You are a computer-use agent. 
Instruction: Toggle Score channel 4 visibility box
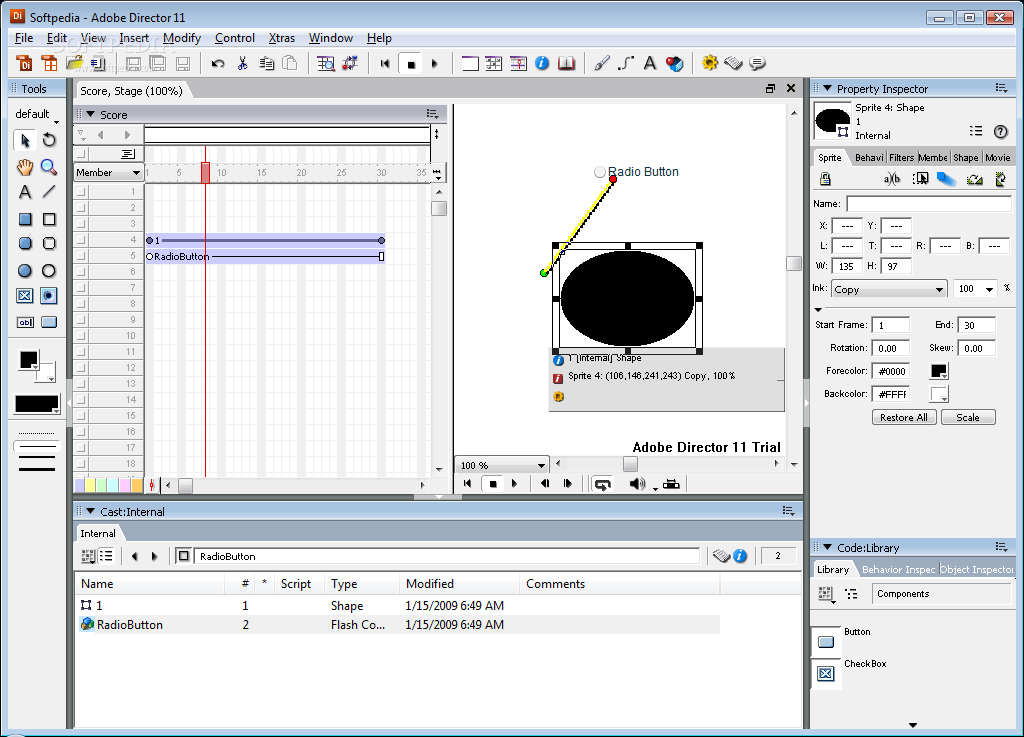tap(81, 240)
